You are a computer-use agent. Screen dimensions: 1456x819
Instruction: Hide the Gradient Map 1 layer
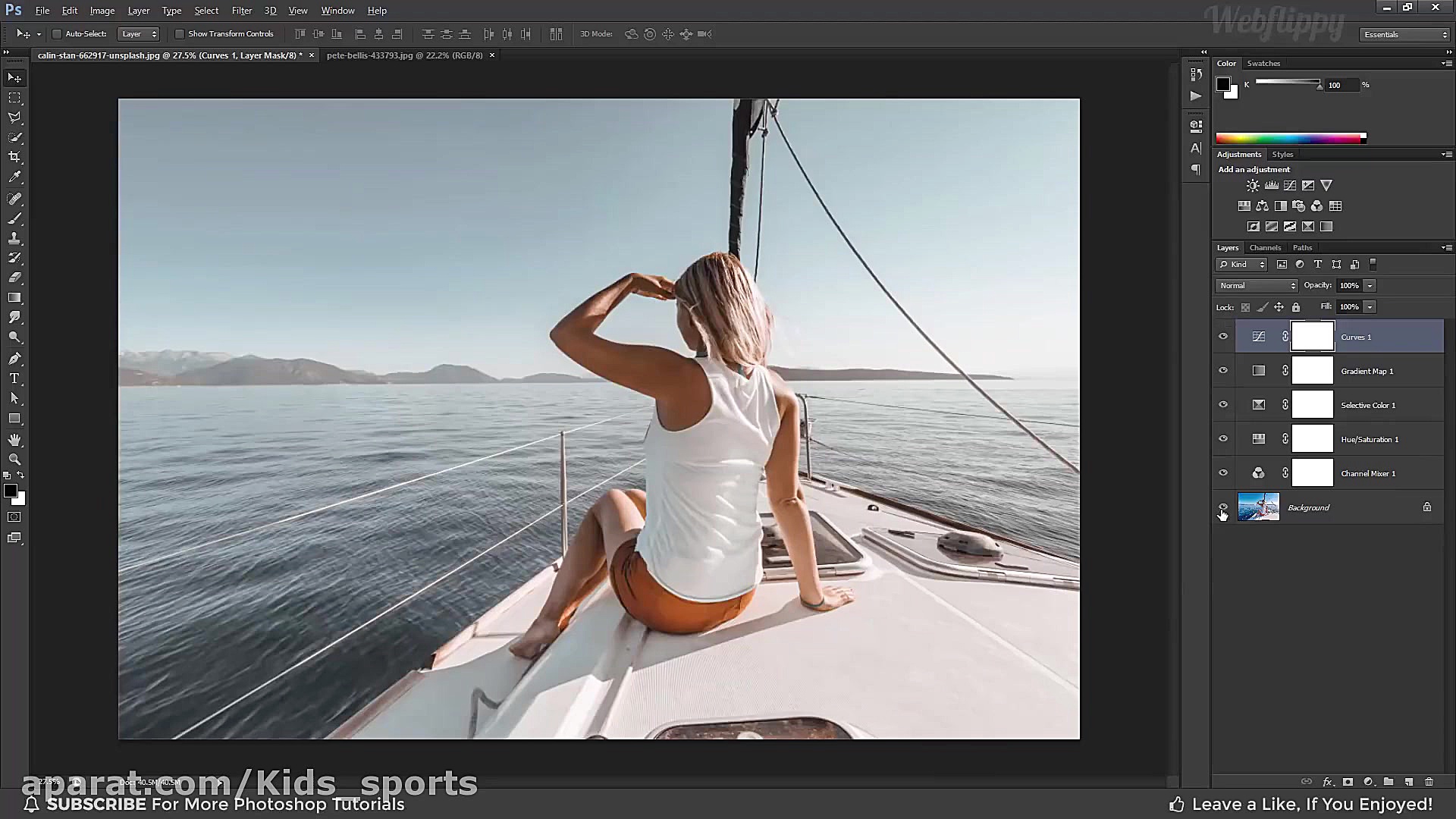click(x=1222, y=371)
